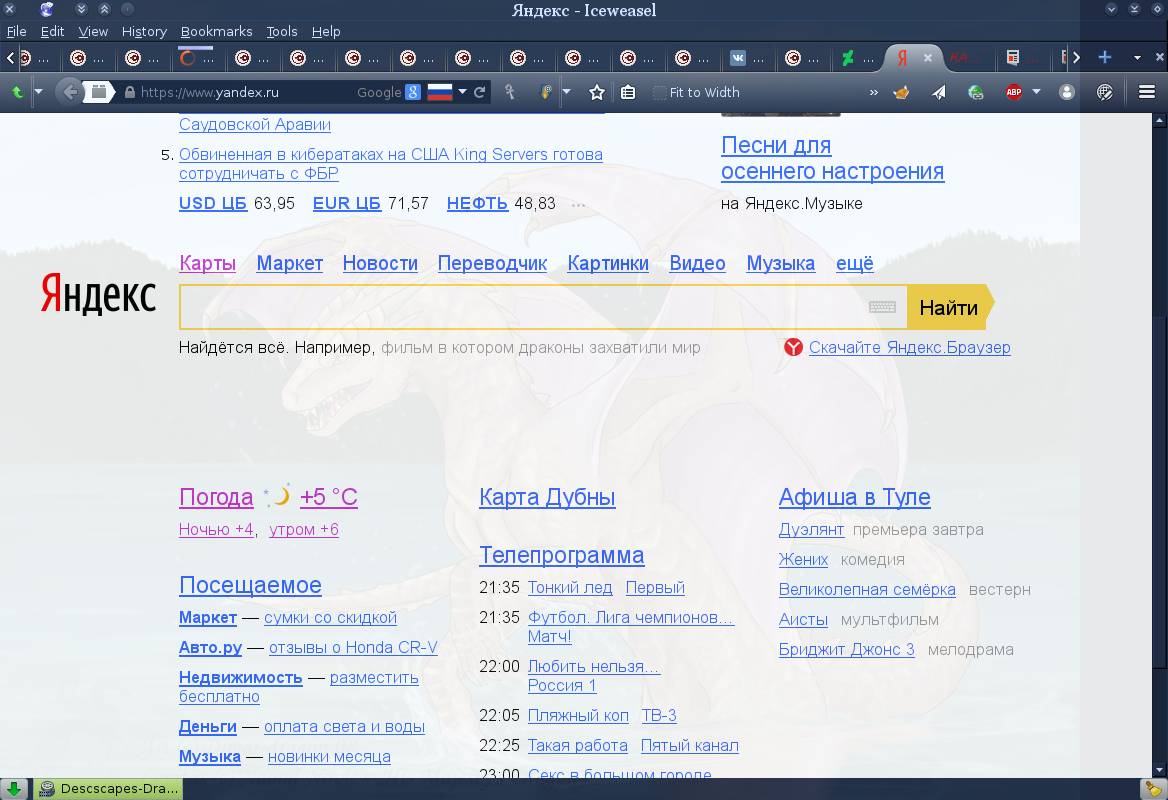1168x800 pixels.
Task: Click the paper plane toolbar icon
Action: click(x=939, y=92)
